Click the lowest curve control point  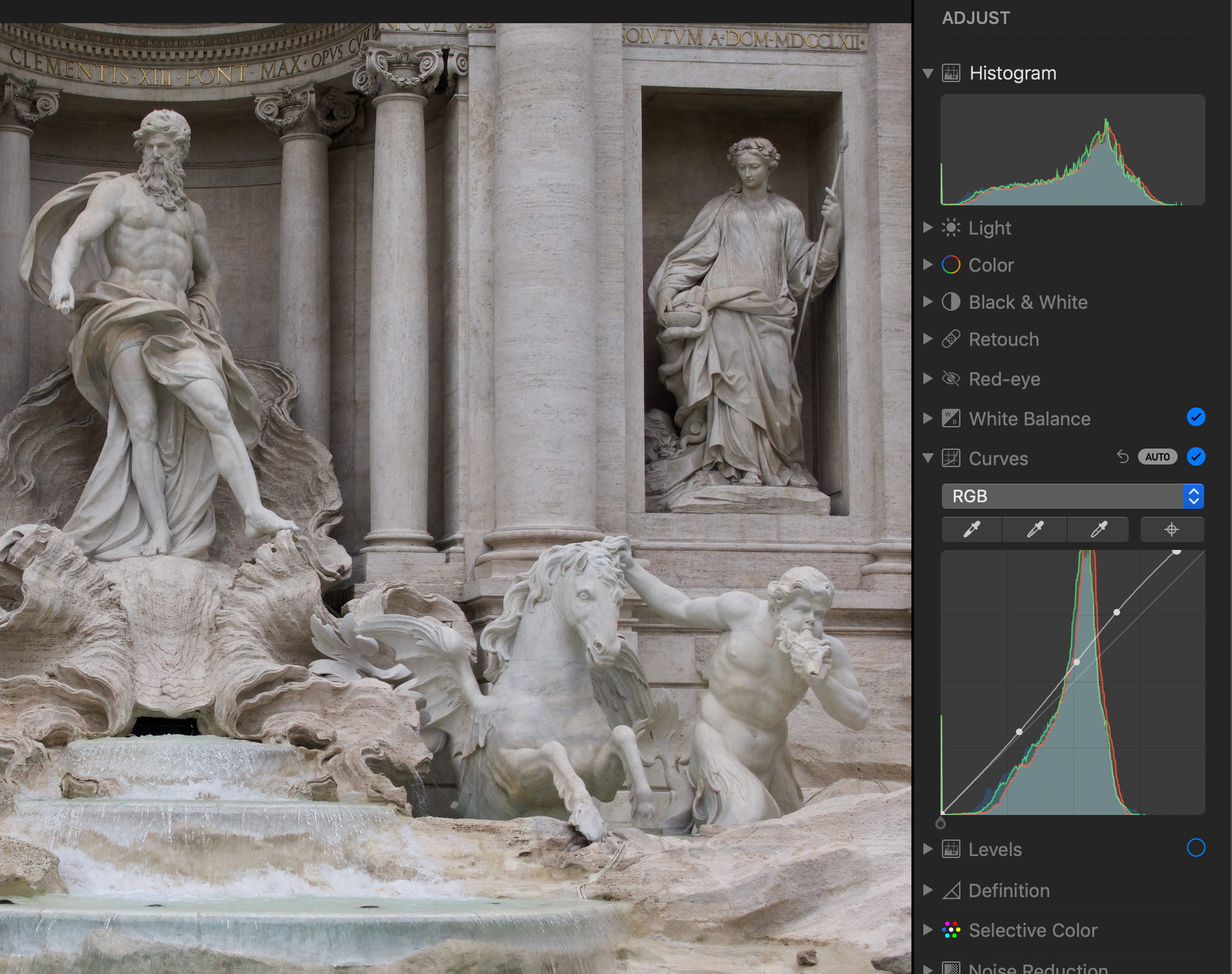[1019, 731]
